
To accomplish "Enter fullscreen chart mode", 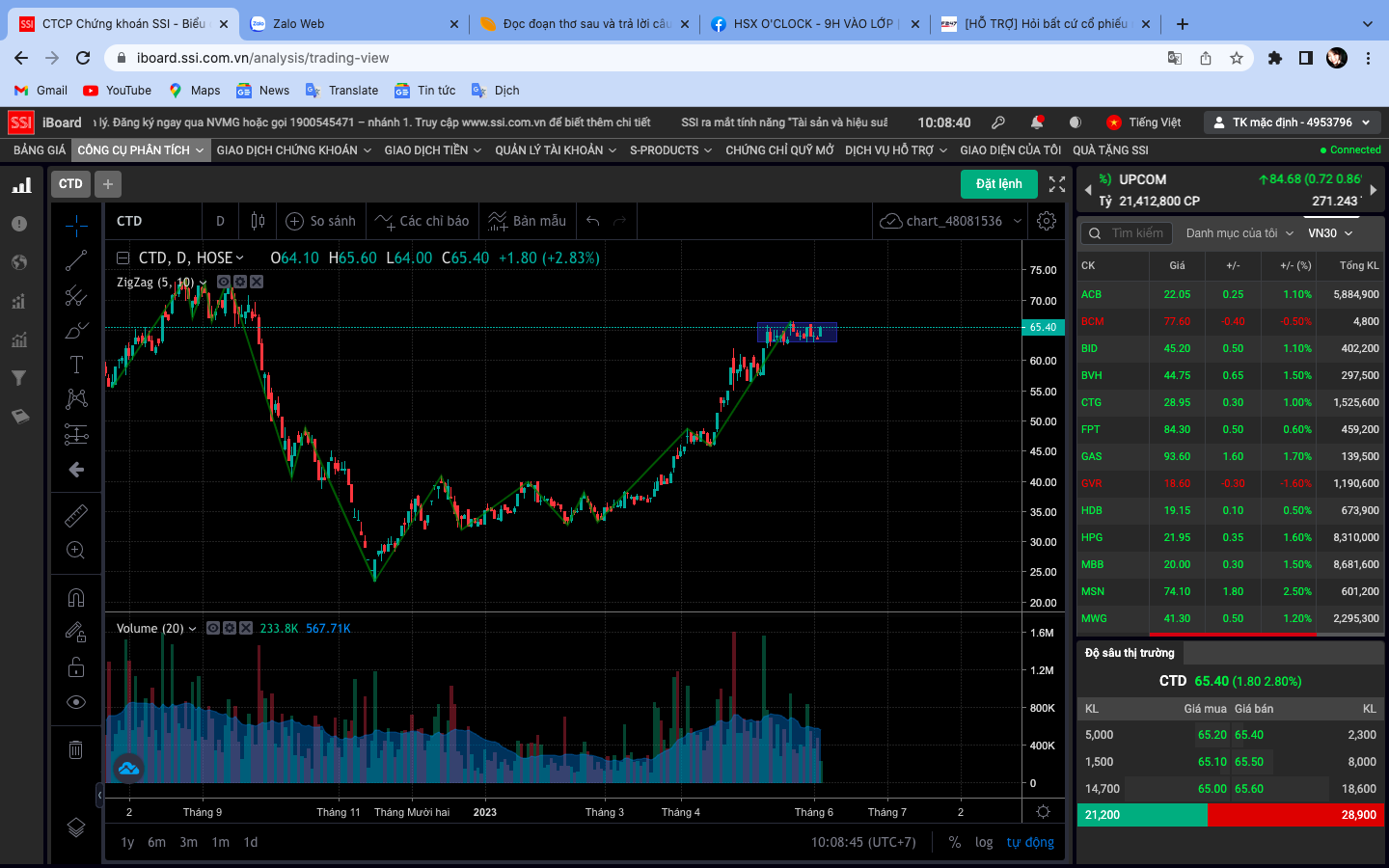I will [1057, 184].
